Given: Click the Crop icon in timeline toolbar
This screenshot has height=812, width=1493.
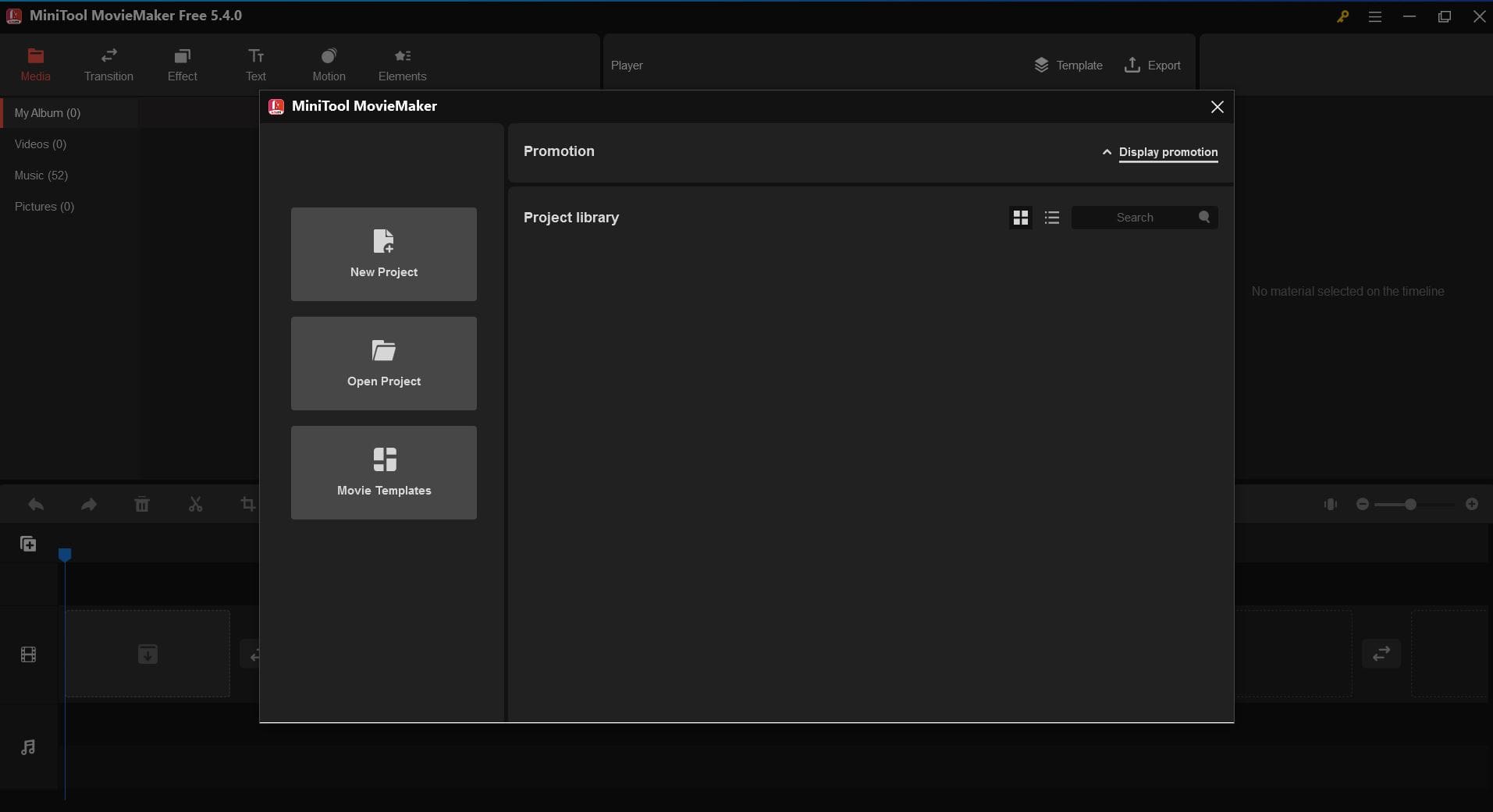Looking at the screenshot, I should [x=248, y=505].
